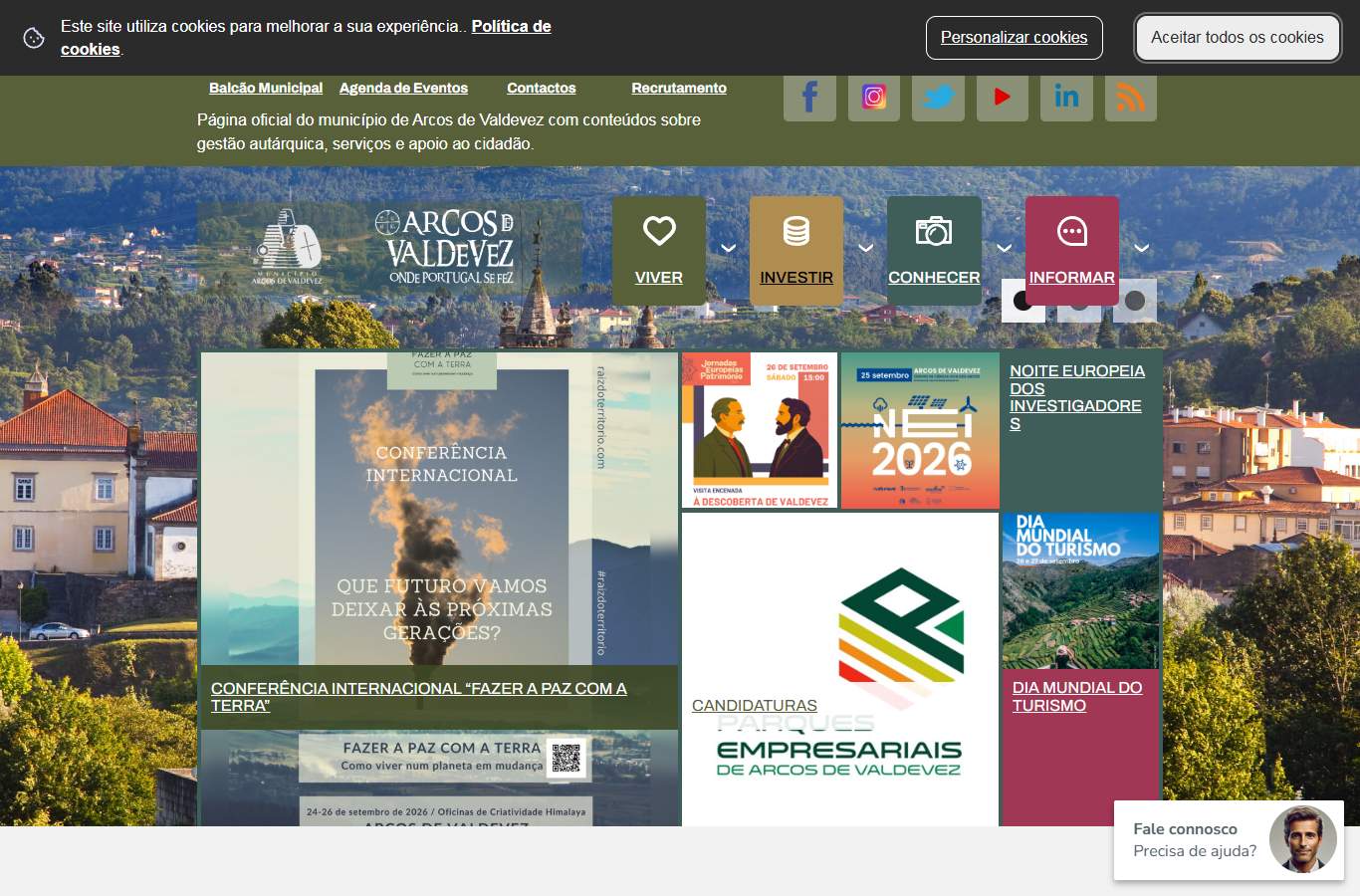
Task: Click the Dia Mundial do Turismo photo
Action: (x=1080, y=590)
